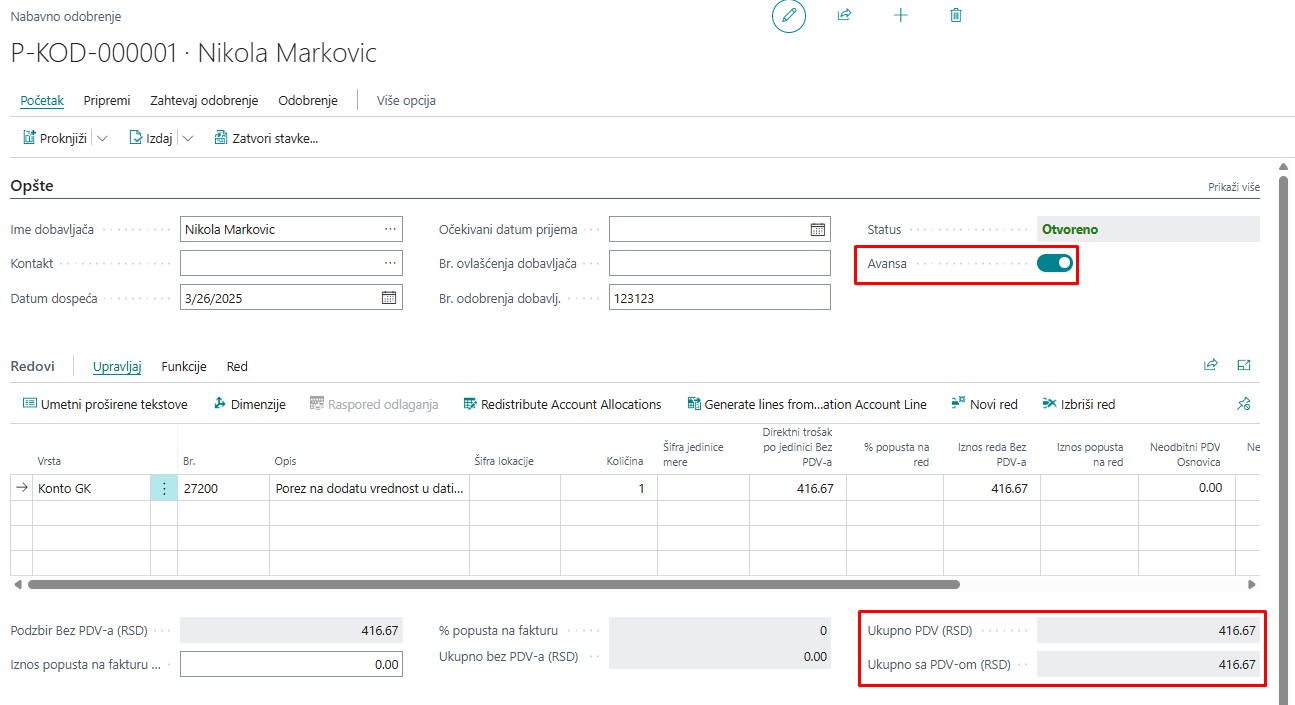Image resolution: width=1295 pixels, height=705 pixels.
Task: Click Prikaži više link
Action: pyautogui.click(x=1233, y=188)
